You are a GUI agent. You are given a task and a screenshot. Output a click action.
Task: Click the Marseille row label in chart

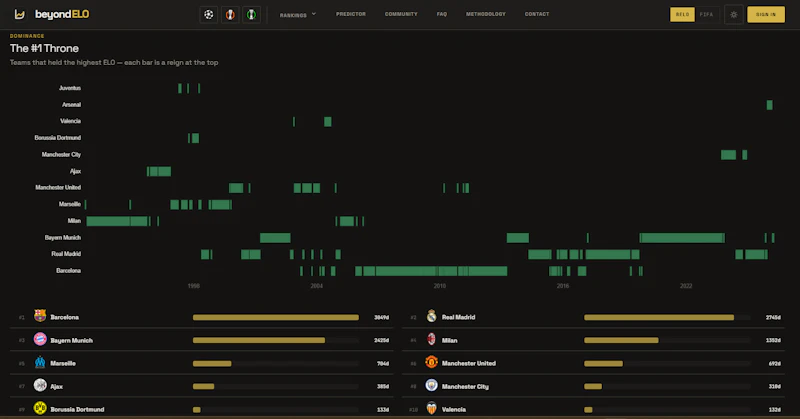click(69, 204)
